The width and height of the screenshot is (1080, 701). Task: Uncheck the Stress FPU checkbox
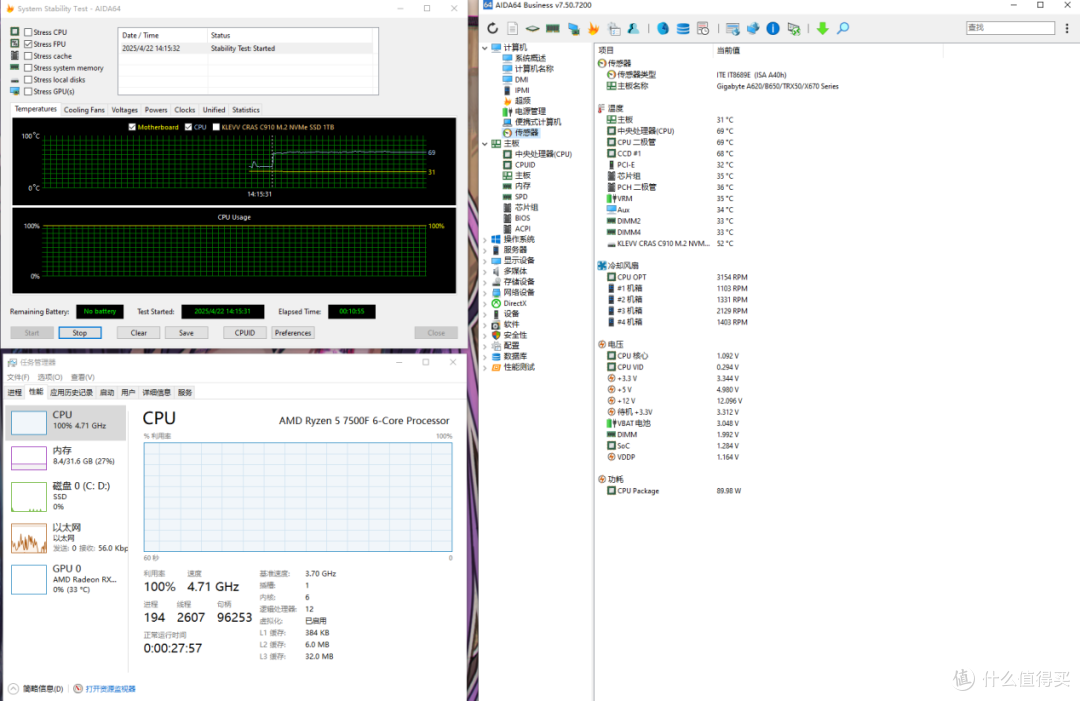(28, 43)
